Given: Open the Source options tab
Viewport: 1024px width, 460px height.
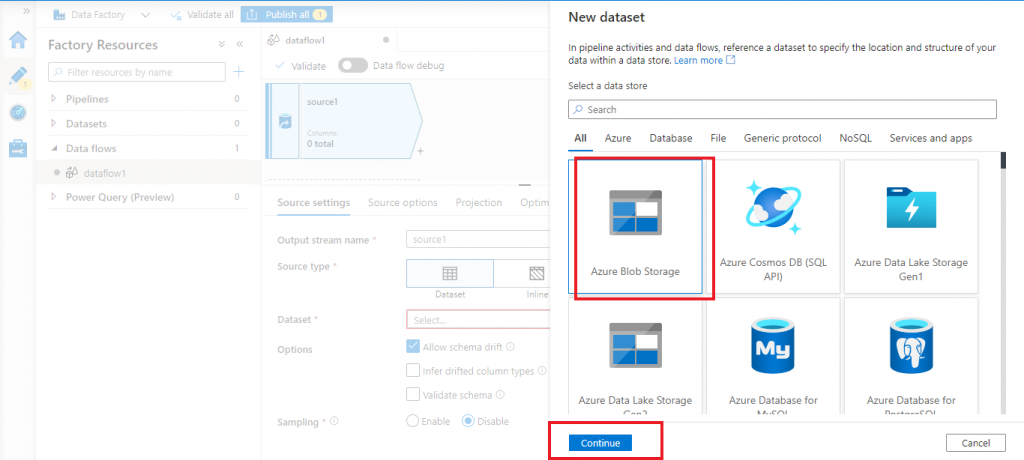Looking at the screenshot, I should pyautogui.click(x=402, y=203).
